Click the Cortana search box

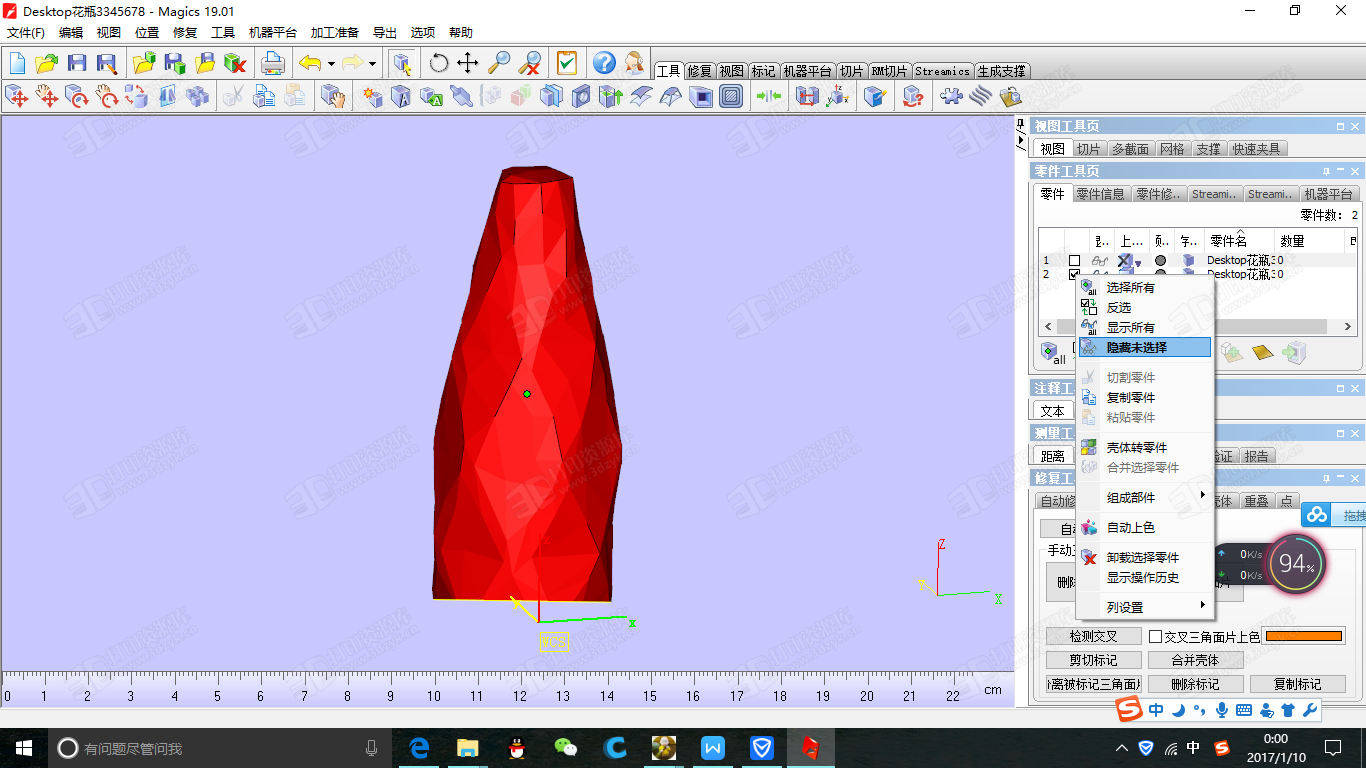coord(219,747)
